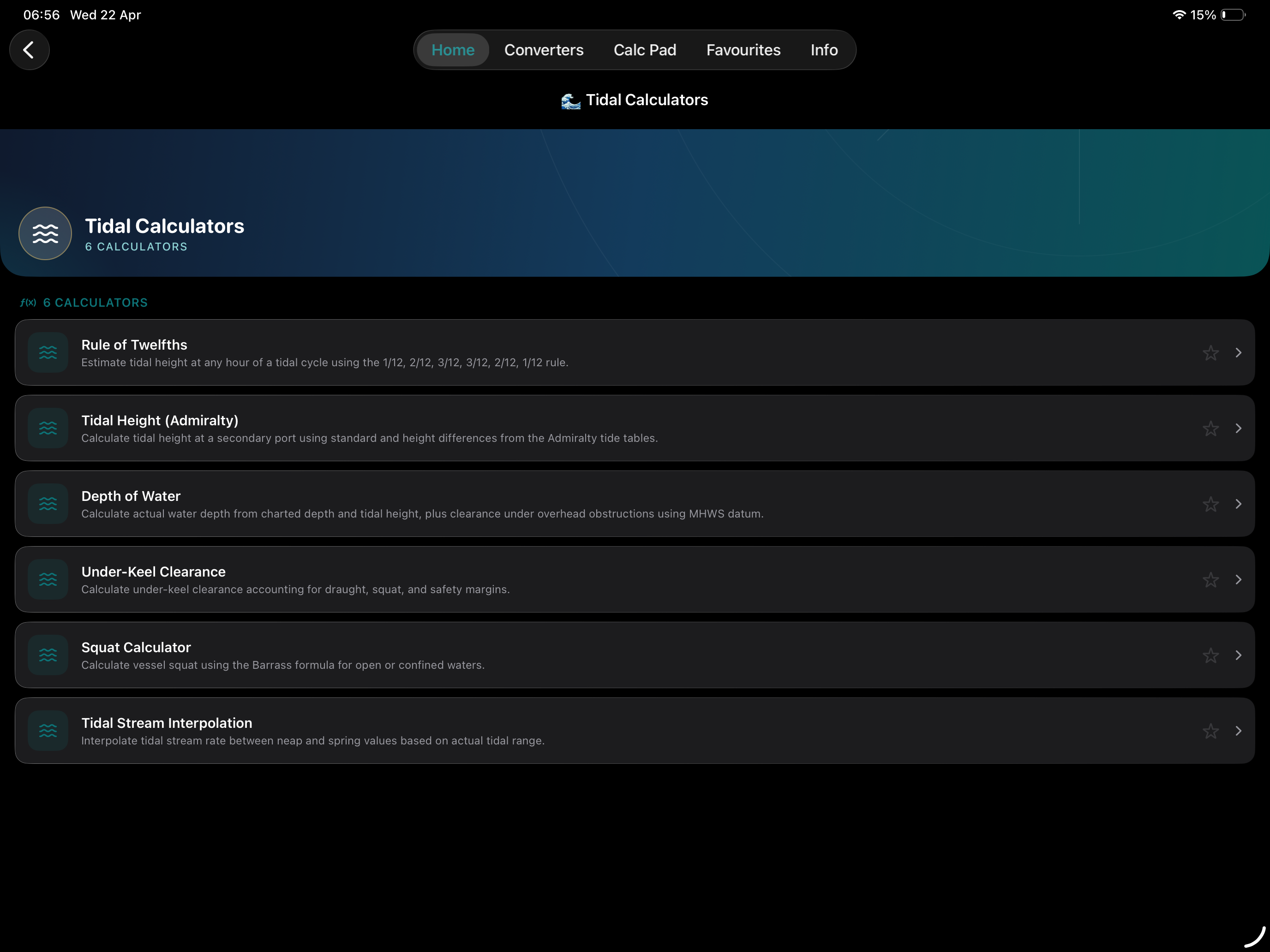
Task: Click the Tidal Stream Interpolation wave icon
Action: coord(48,731)
